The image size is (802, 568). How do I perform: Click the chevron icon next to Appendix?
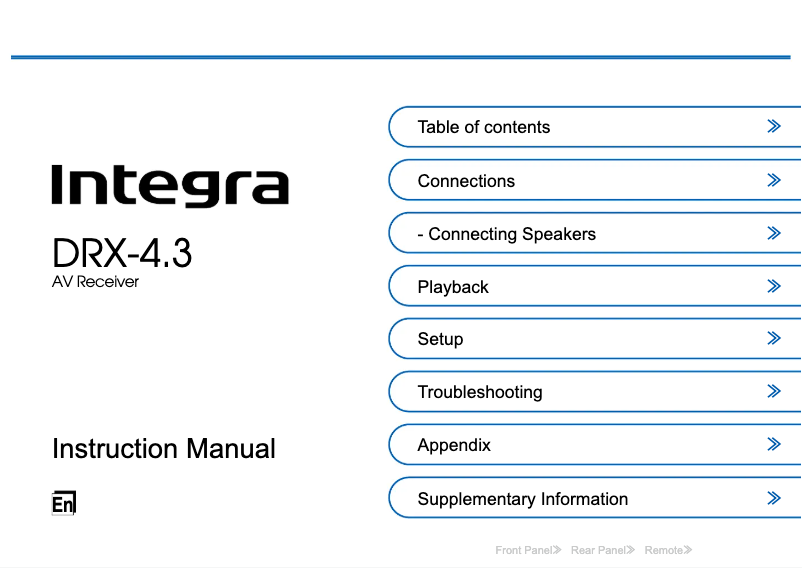click(x=773, y=445)
